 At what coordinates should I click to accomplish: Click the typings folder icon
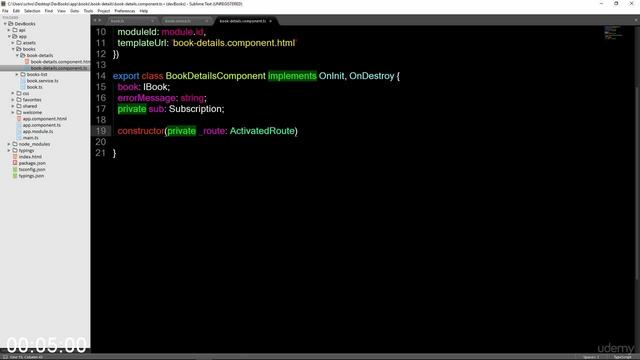[x=15, y=150]
